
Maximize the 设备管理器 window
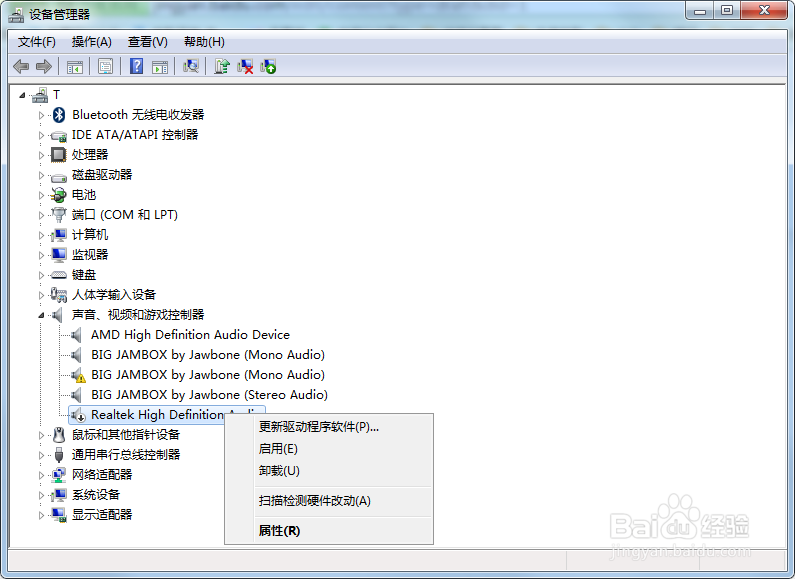[727, 11]
